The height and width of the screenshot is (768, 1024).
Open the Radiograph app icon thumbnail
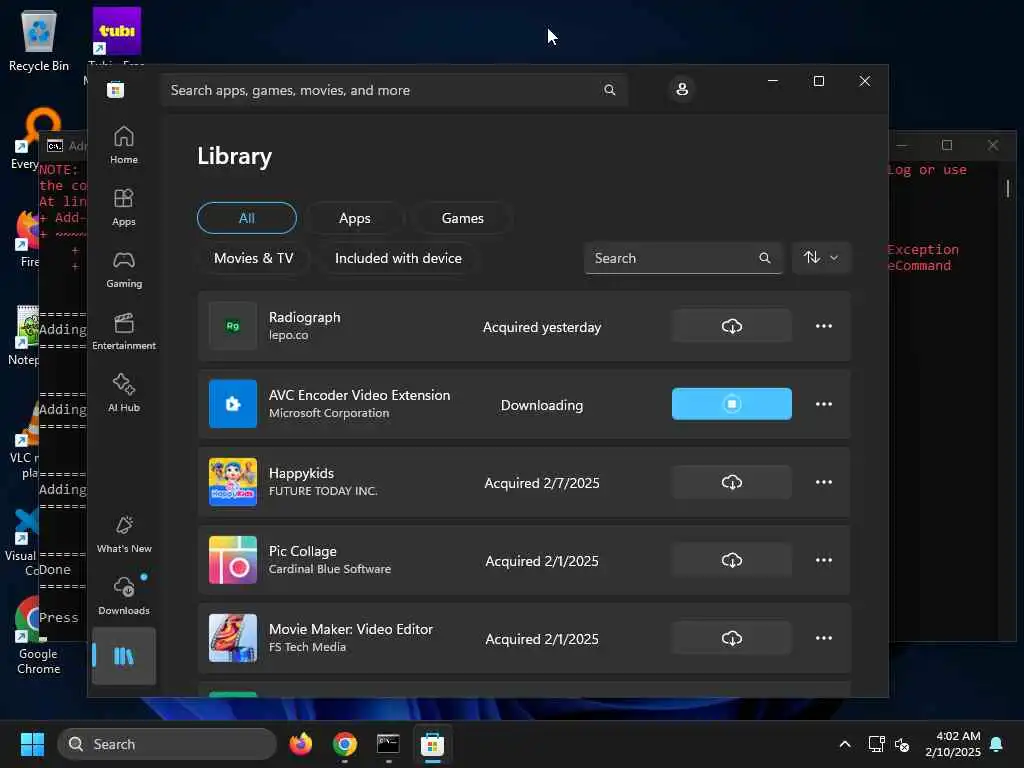coord(232,326)
